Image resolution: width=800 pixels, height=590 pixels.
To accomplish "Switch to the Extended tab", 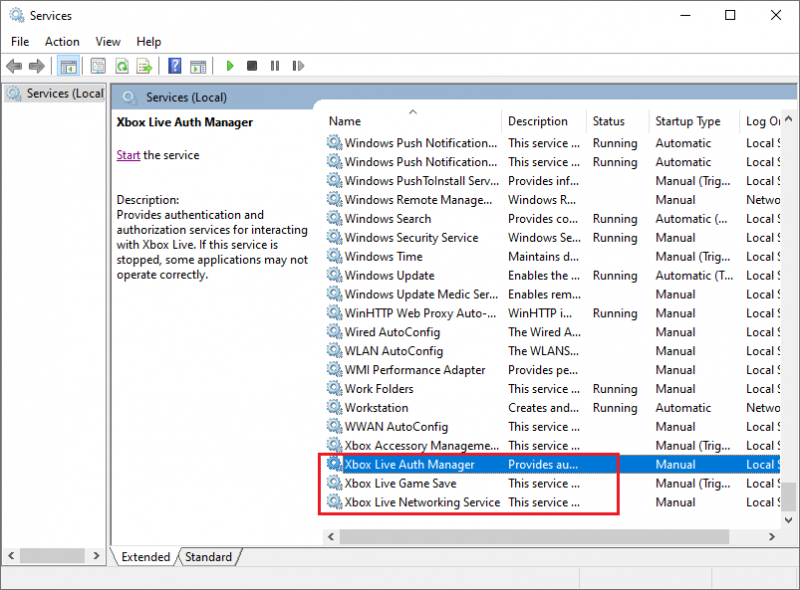I will tap(145, 557).
